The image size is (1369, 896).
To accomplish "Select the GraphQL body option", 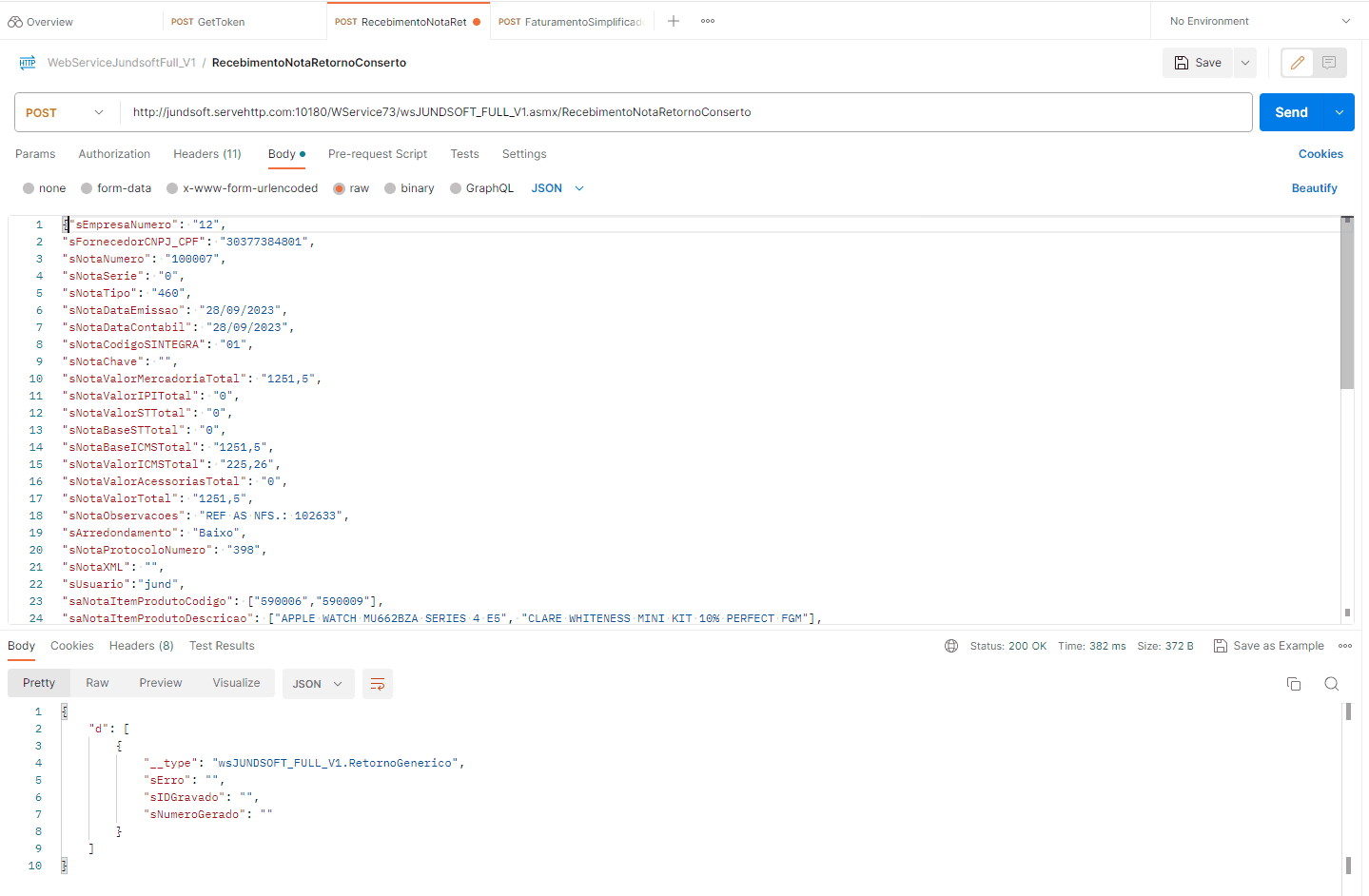I will point(457,188).
